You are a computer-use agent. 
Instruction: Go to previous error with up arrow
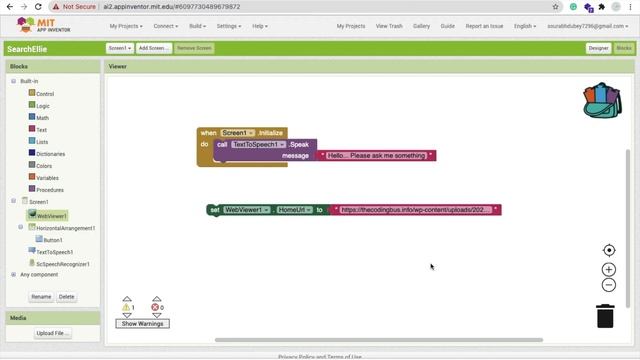pyautogui.click(x=156, y=299)
